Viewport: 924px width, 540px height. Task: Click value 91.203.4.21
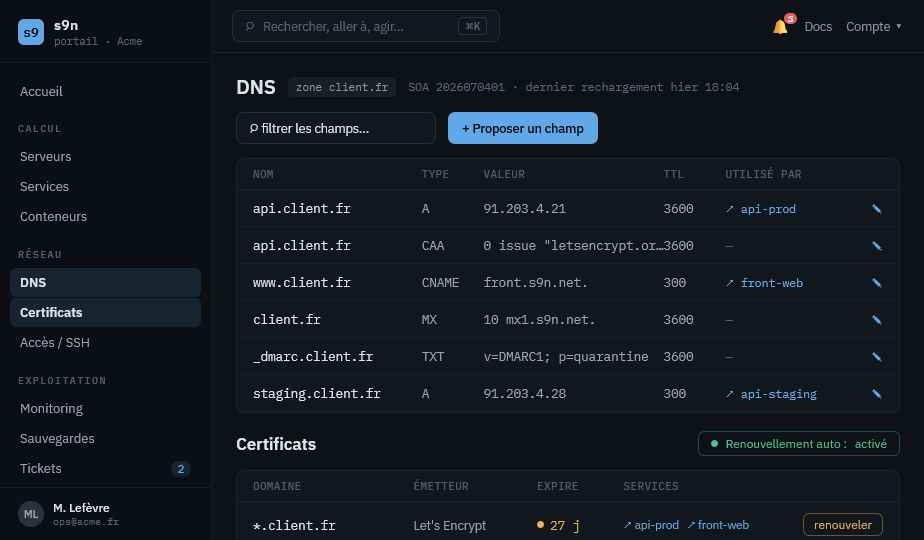click(524, 209)
